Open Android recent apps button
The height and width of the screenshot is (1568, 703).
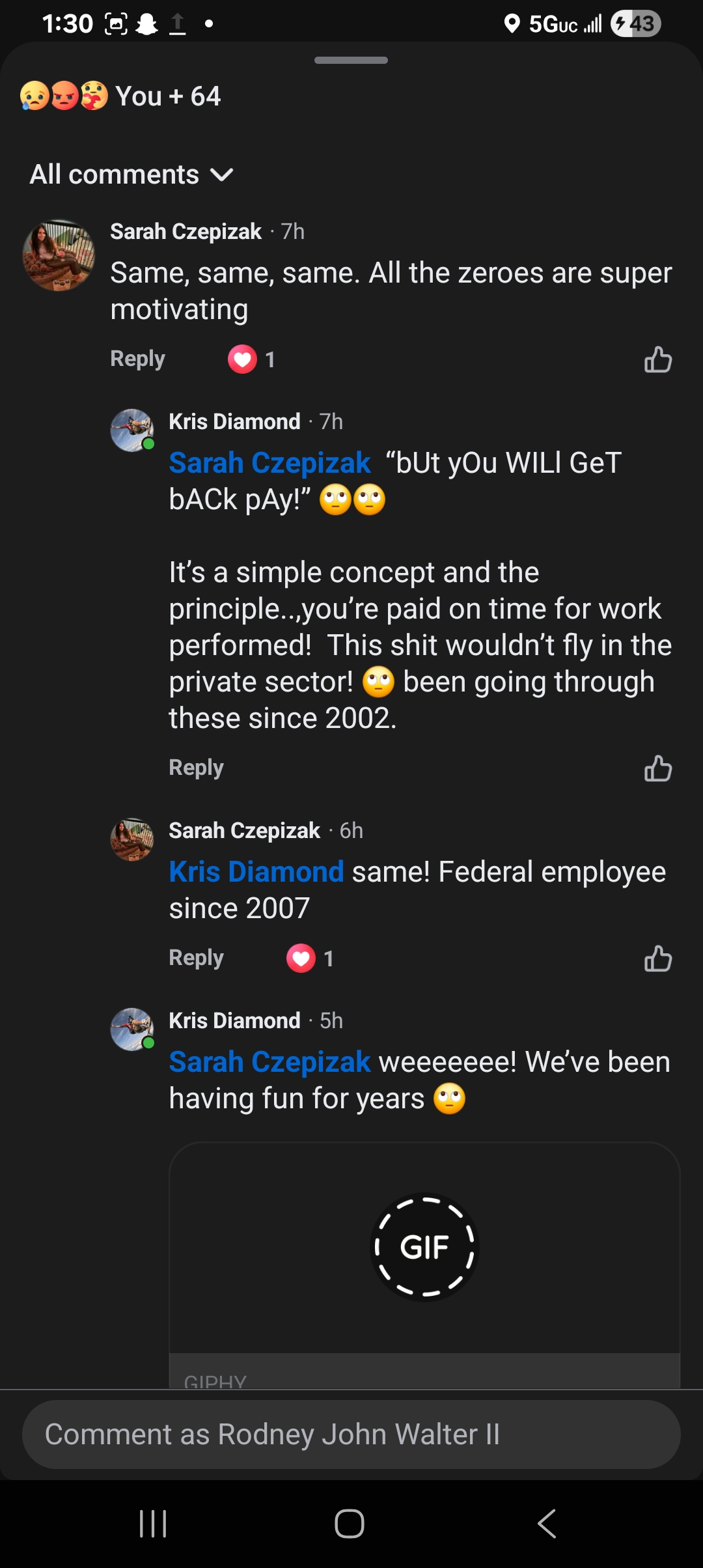point(154,1524)
